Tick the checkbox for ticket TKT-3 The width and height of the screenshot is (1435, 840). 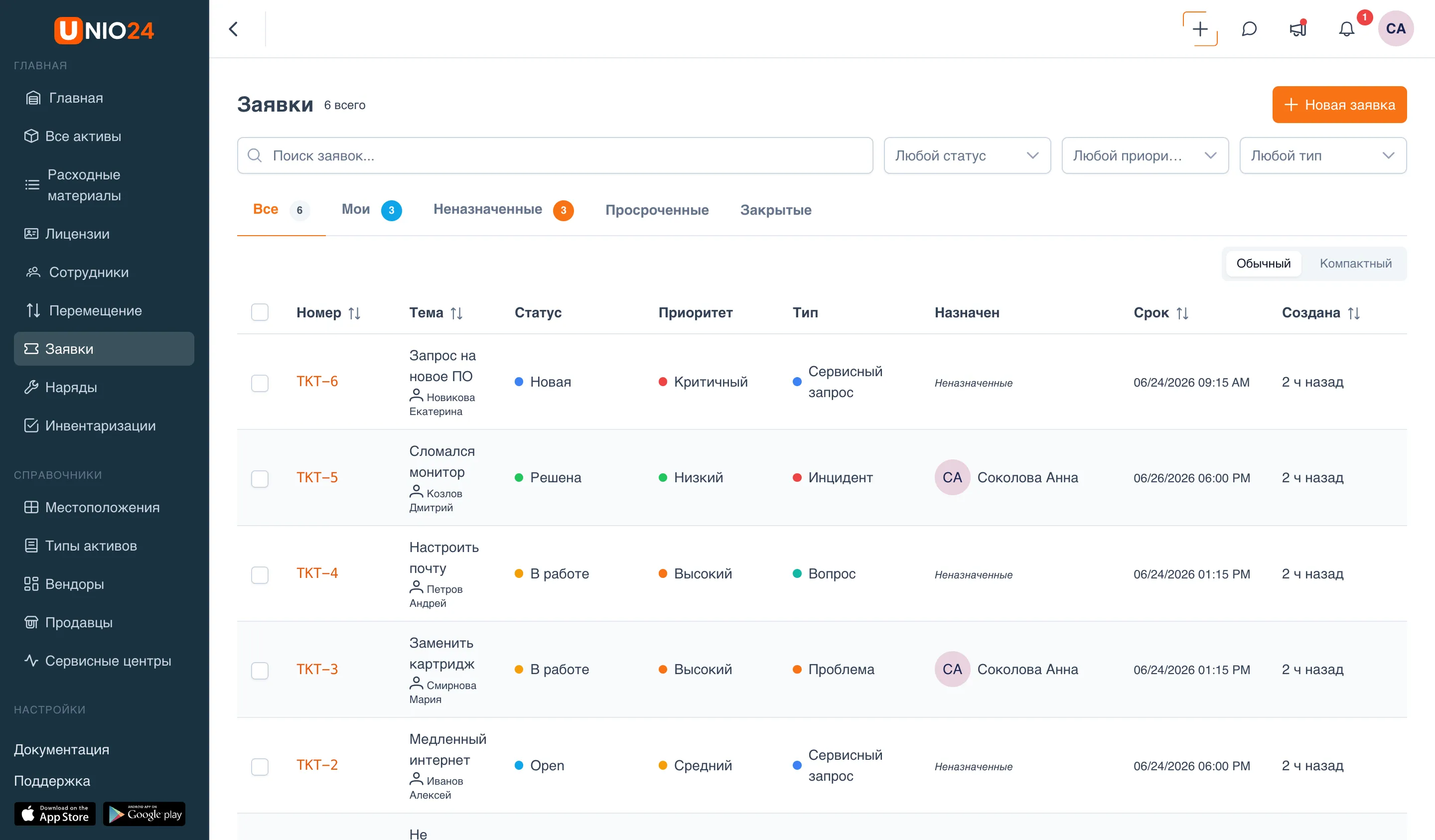[260, 670]
